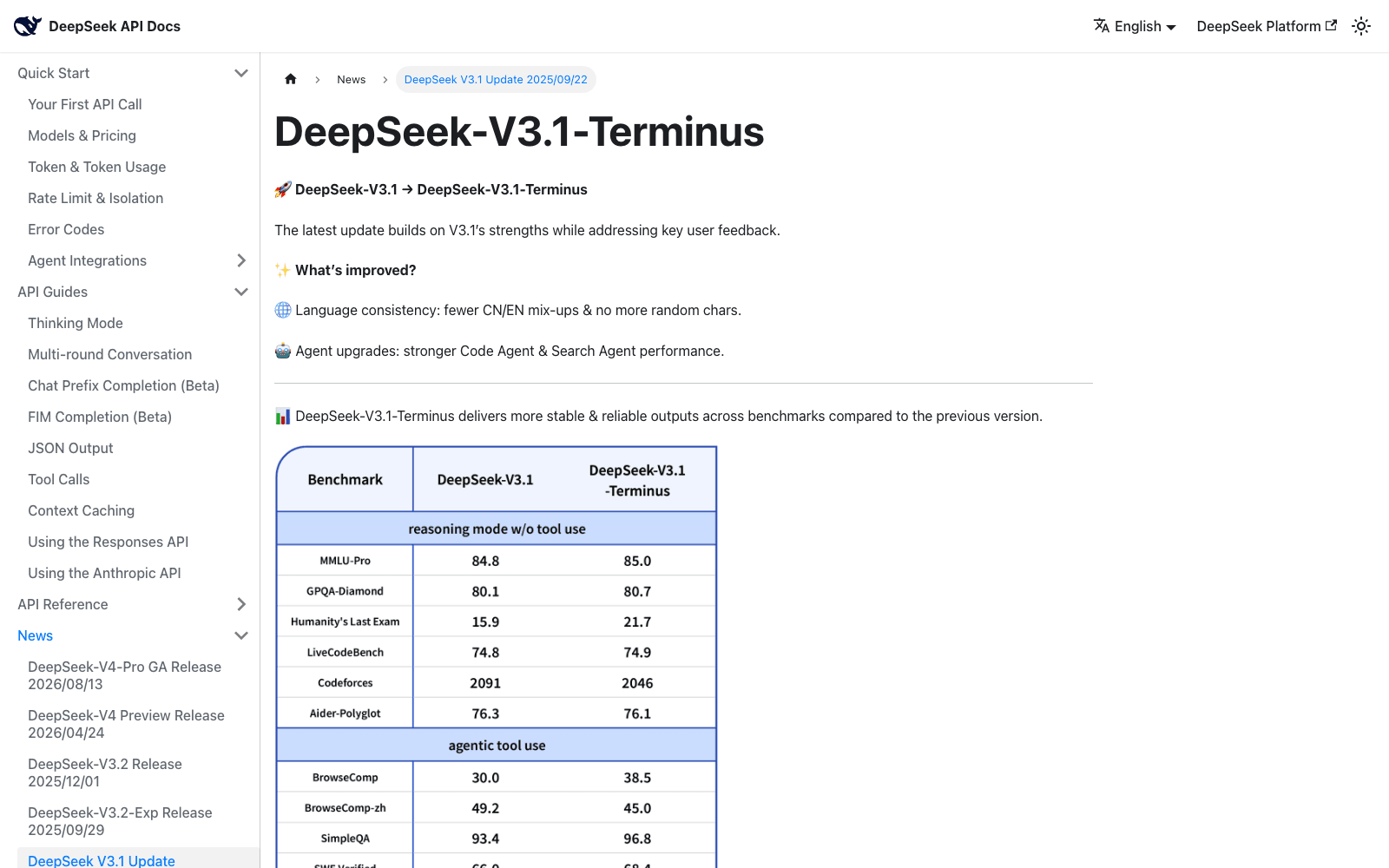Open Chat Prefix Completion (Beta) guide

pyautogui.click(x=123, y=385)
